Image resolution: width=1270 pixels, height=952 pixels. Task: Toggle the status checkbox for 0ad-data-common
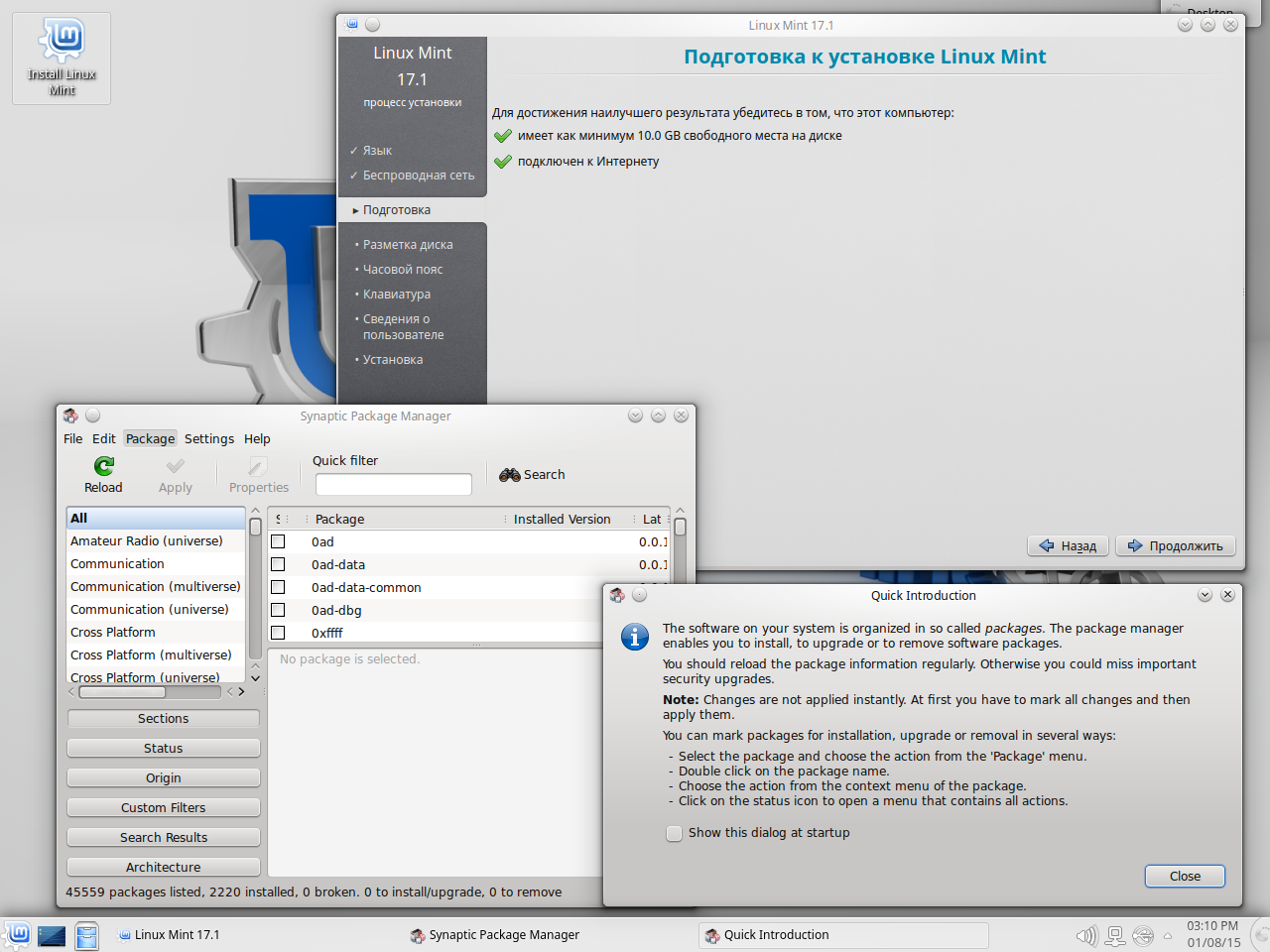(x=278, y=587)
